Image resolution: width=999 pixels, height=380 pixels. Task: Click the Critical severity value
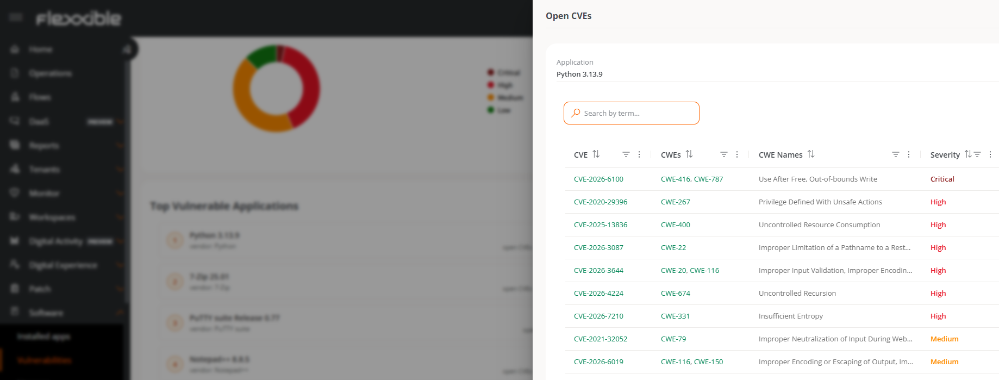point(942,179)
